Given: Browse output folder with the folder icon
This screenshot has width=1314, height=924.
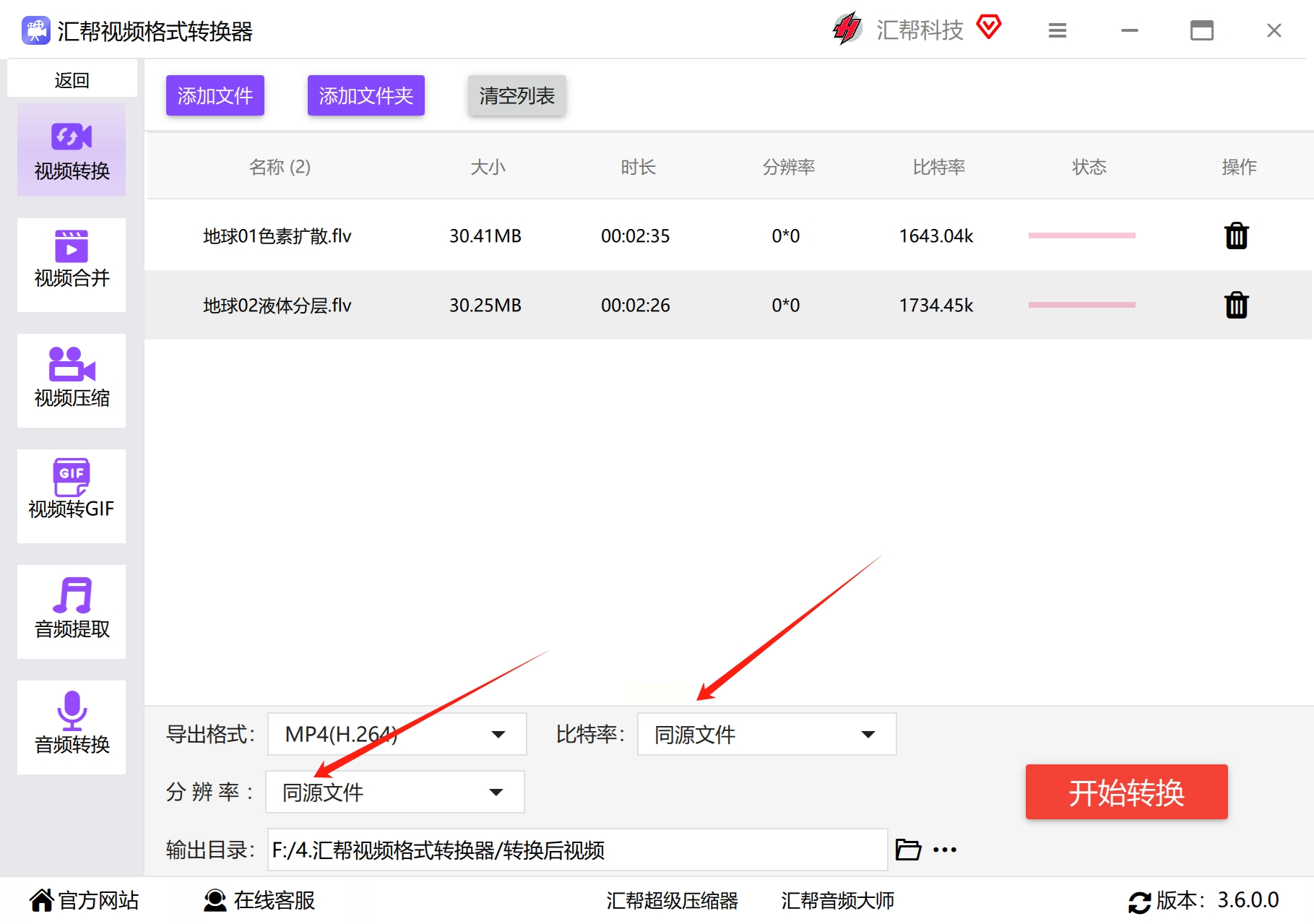Looking at the screenshot, I should tap(907, 850).
